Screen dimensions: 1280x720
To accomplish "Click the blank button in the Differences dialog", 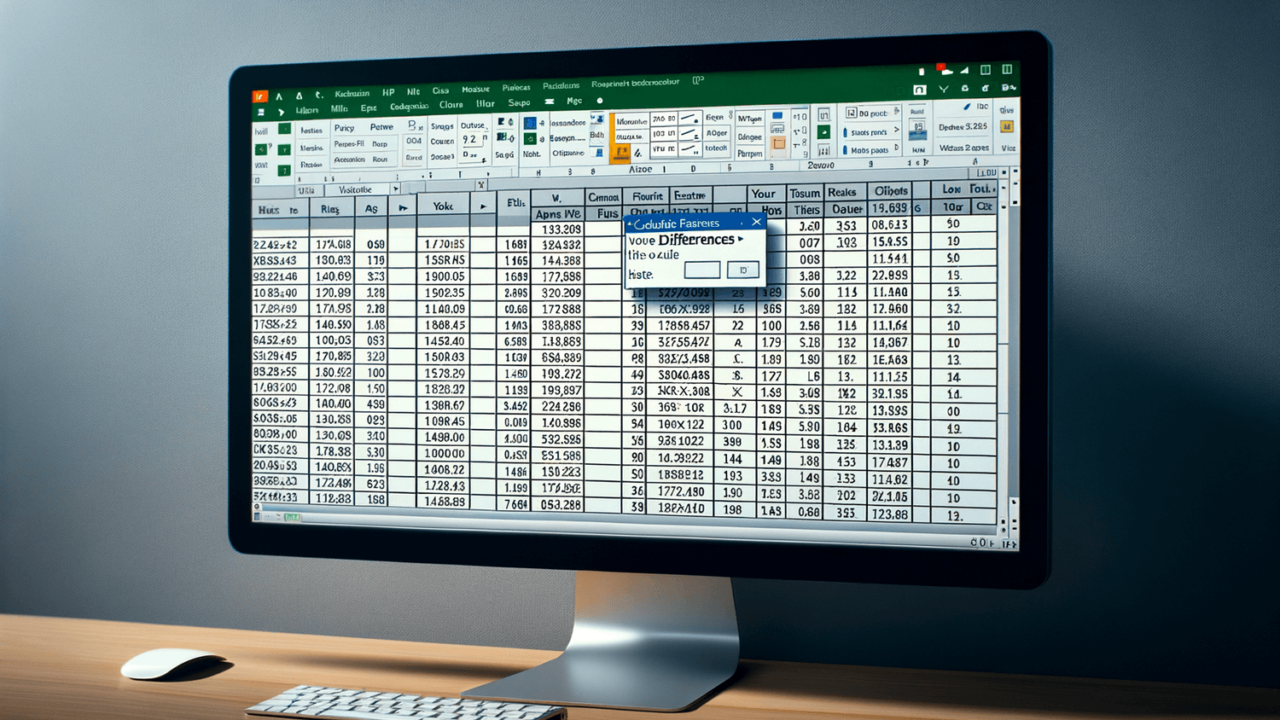I will 702,270.
